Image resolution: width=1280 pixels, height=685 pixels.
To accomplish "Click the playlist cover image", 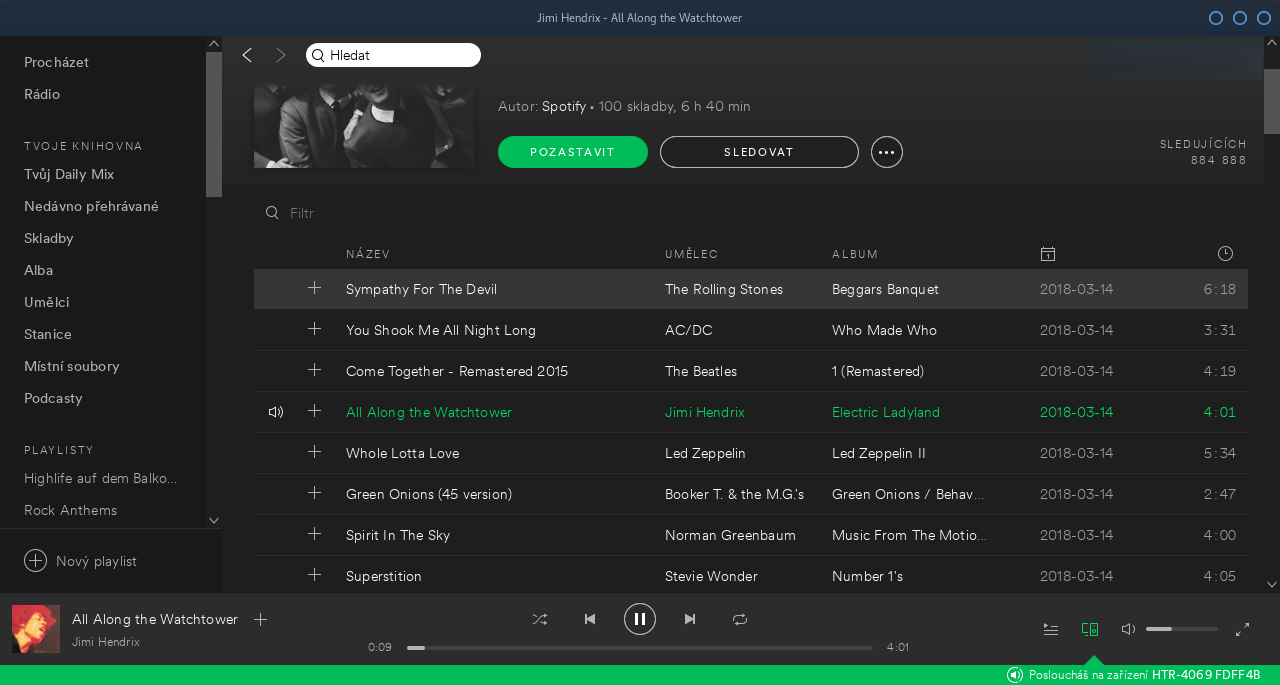I will coord(364,124).
